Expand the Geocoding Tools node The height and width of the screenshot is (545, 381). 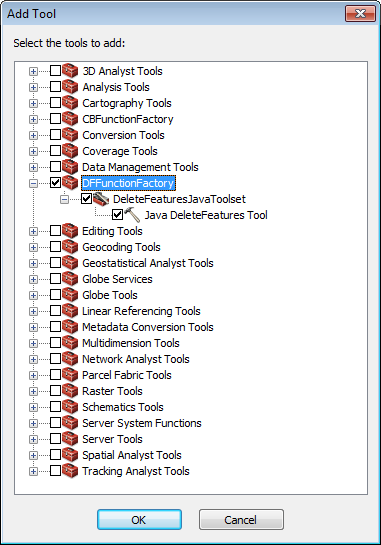(33, 247)
